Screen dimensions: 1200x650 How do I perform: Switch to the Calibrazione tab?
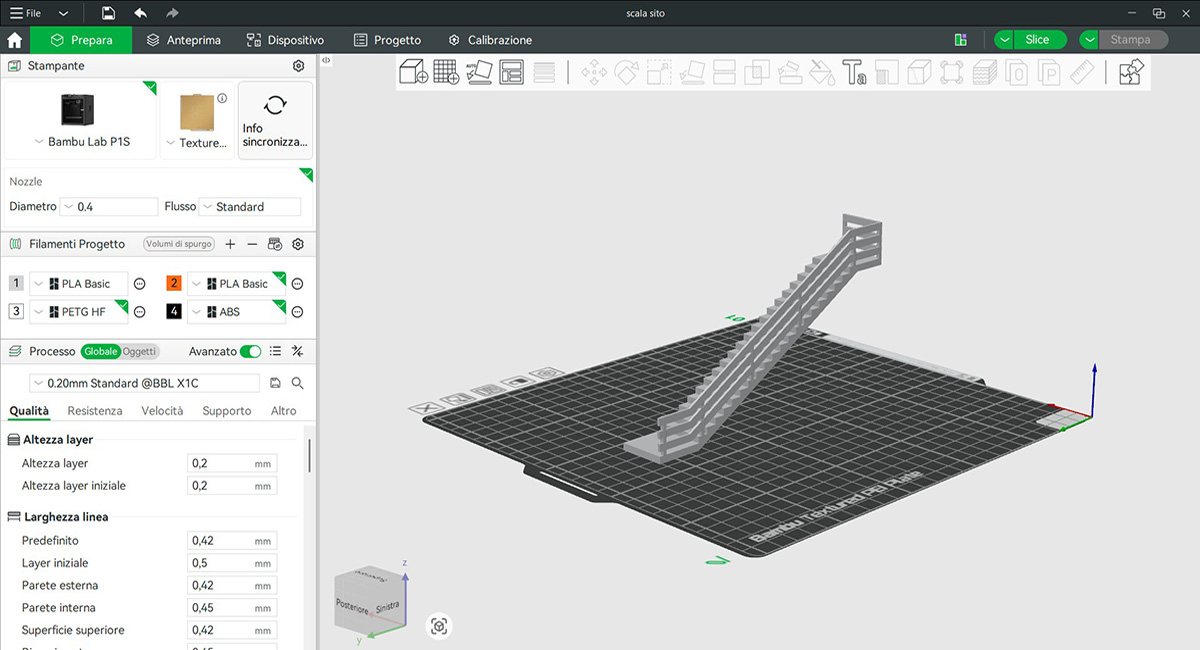click(x=490, y=40)
